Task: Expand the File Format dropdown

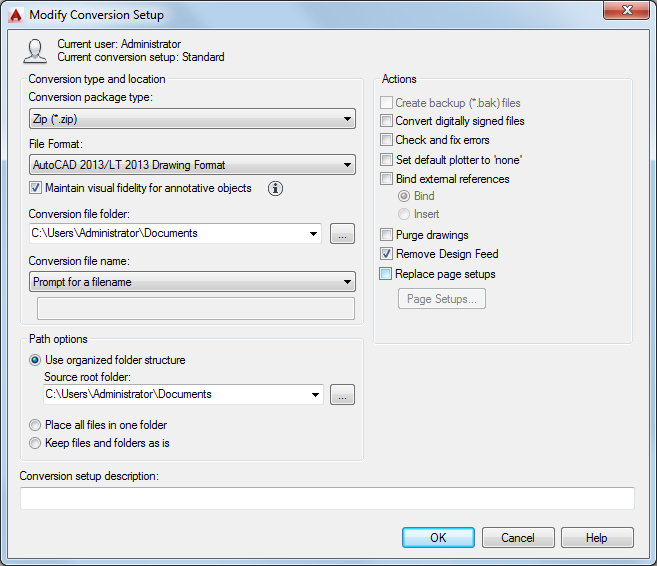Action: [x=192, y=165]
